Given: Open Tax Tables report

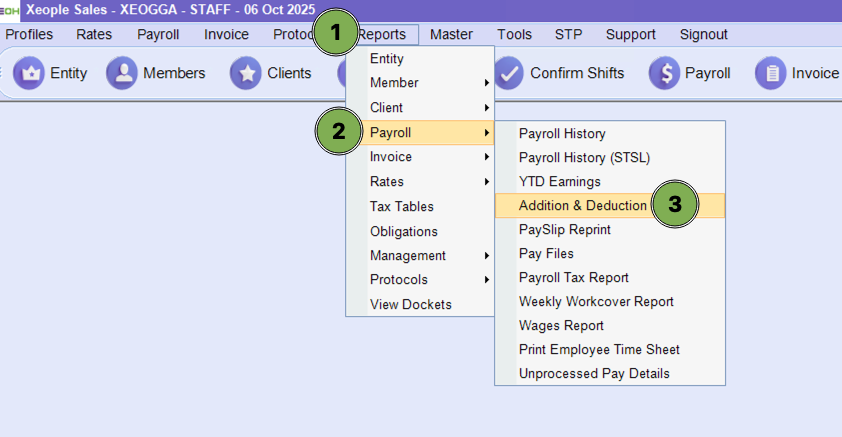Looking at the screenshot, I should coord(401,206).
